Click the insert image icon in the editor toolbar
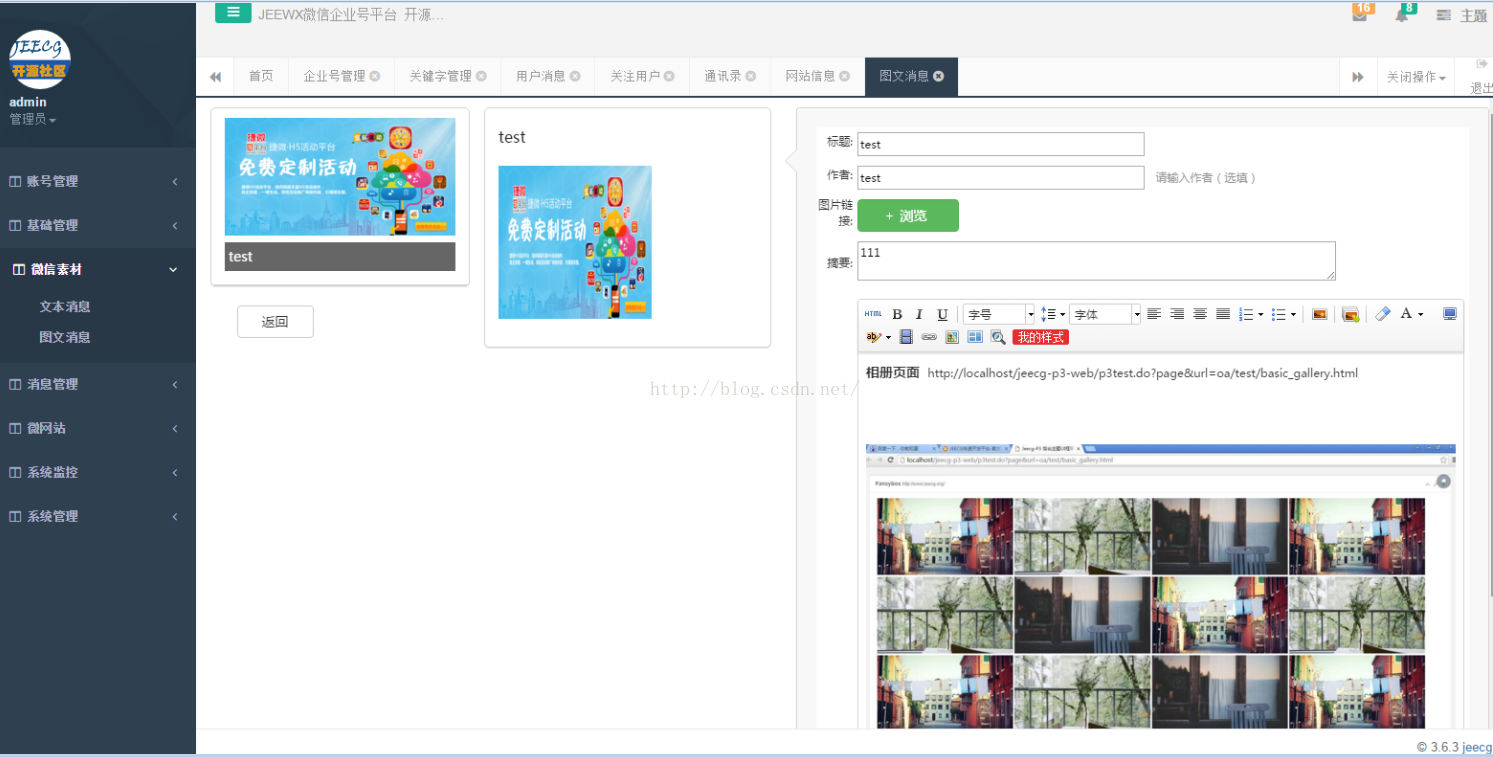 (1319, 313)
